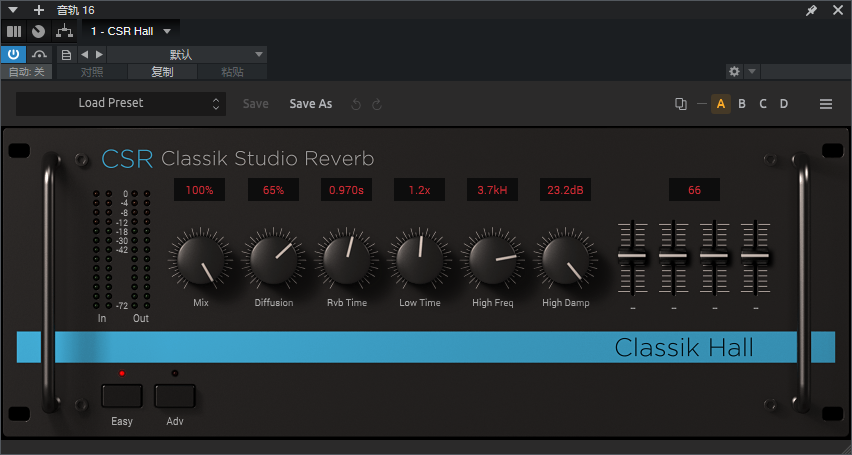Screen dimensions: 852x455
Task: Click the second macro fader handle
Action: tap(673, 255)
